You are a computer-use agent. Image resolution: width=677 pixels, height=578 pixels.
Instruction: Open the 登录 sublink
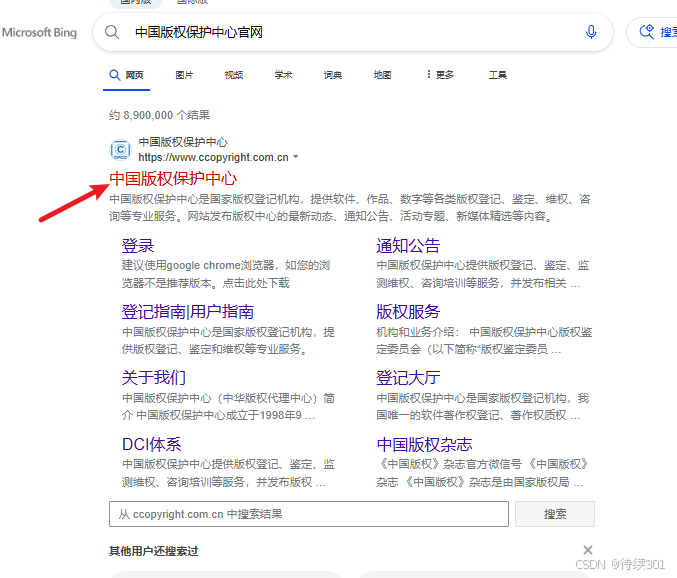(x=138, y=246)
